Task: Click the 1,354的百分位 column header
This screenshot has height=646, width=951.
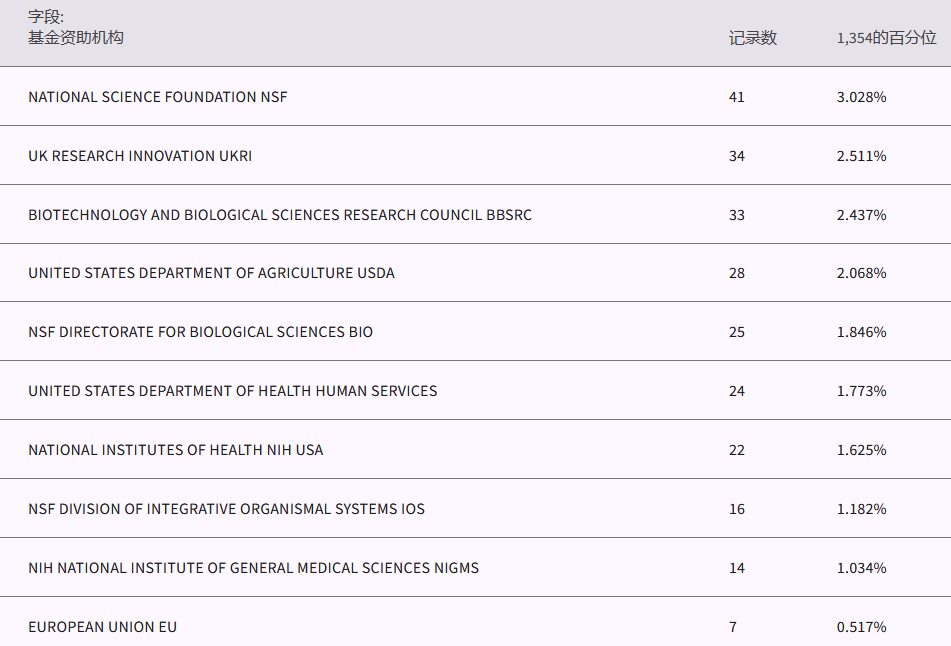Action: pyautogui.click(x=886, y=38)
